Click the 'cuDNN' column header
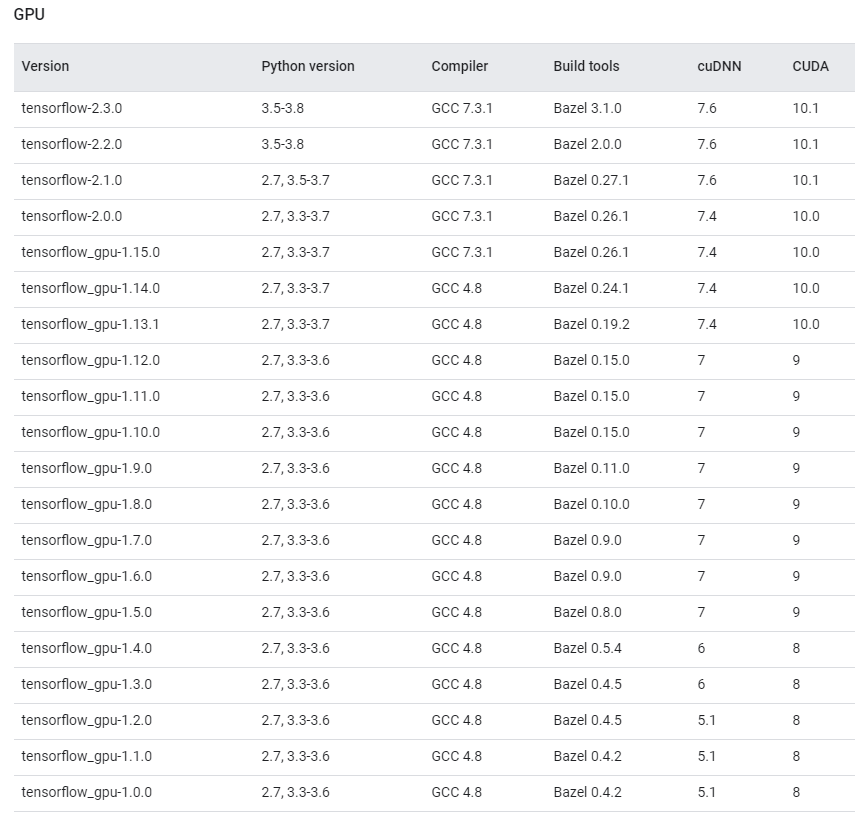This screenshot has height=816, width=855. 719,66
